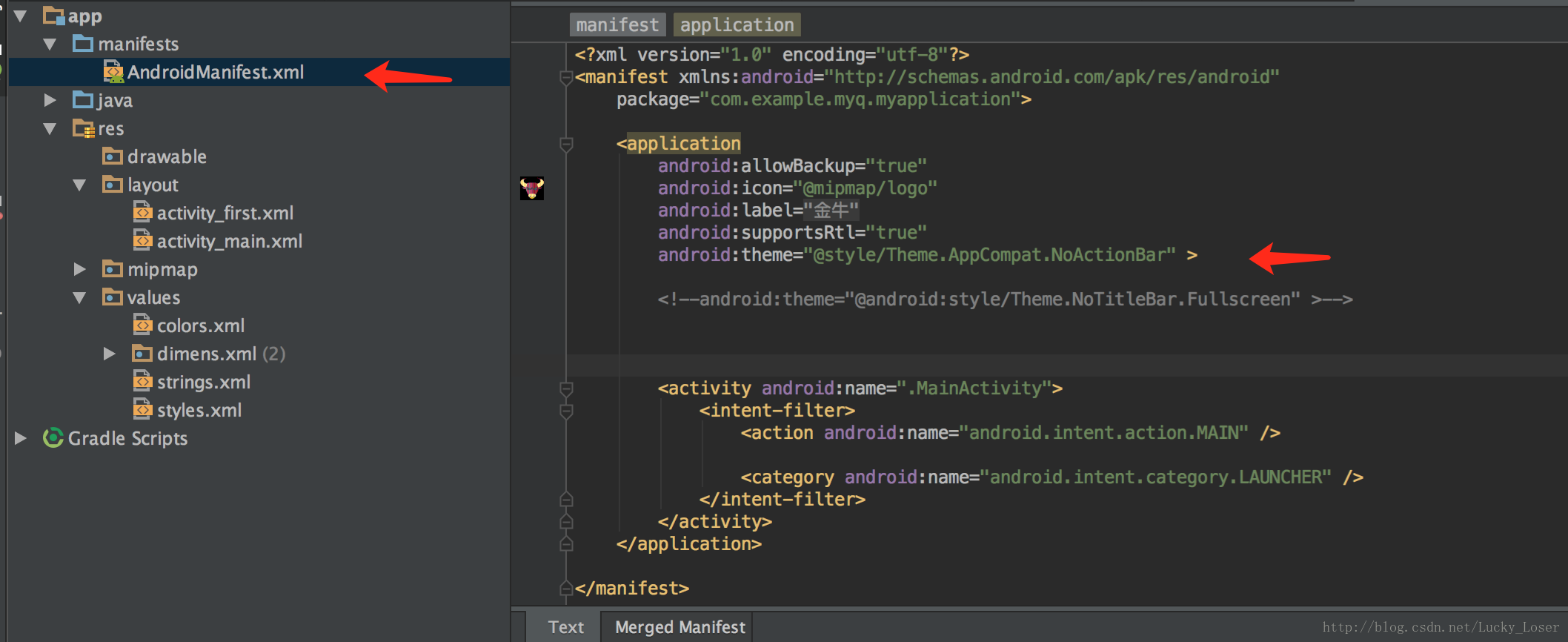1568x642 pixels.
Task: Click the activity_first.xml file icon
Action: [x=142, y=213]
